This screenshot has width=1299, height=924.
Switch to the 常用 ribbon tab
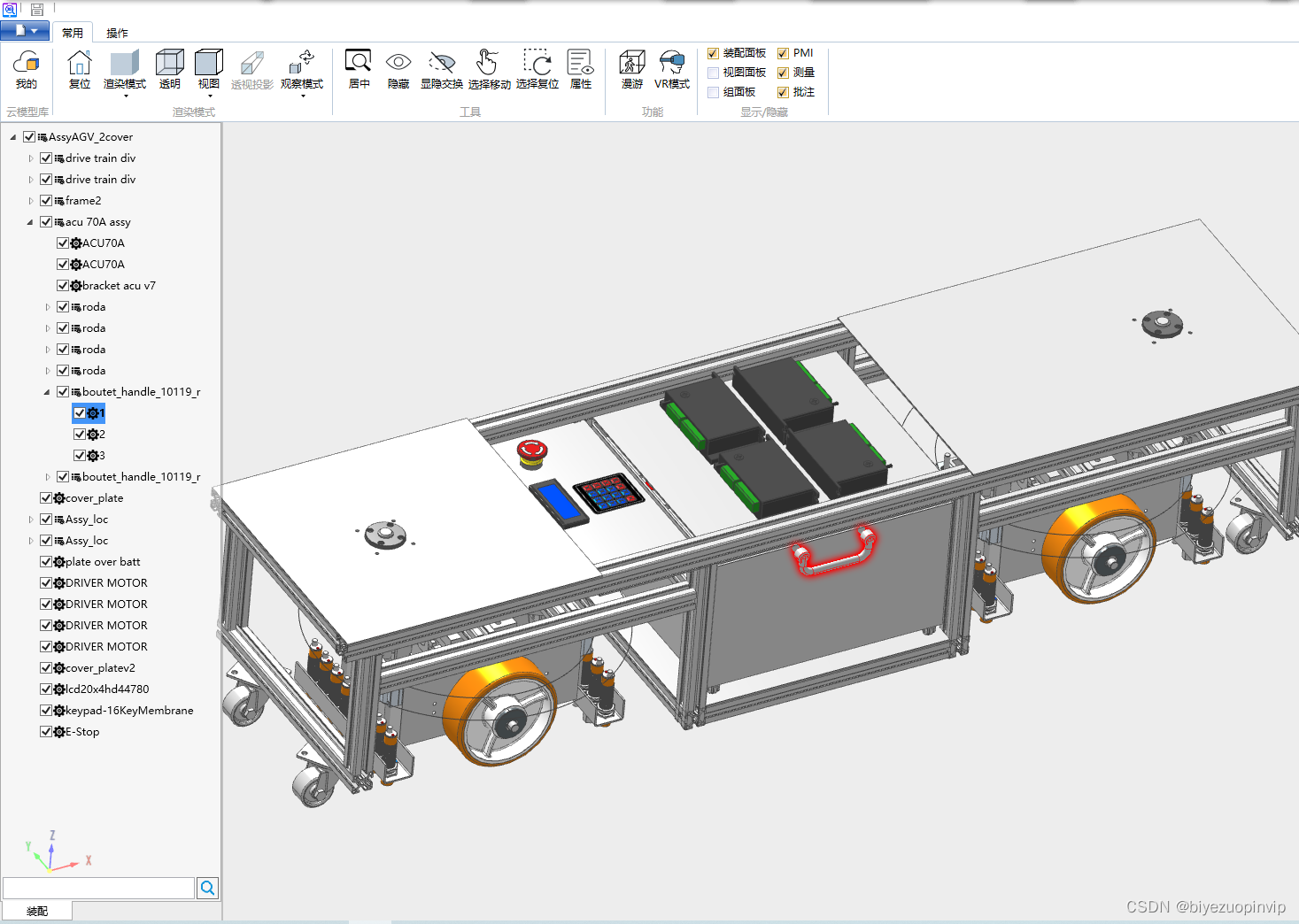[x=73, y=33]
